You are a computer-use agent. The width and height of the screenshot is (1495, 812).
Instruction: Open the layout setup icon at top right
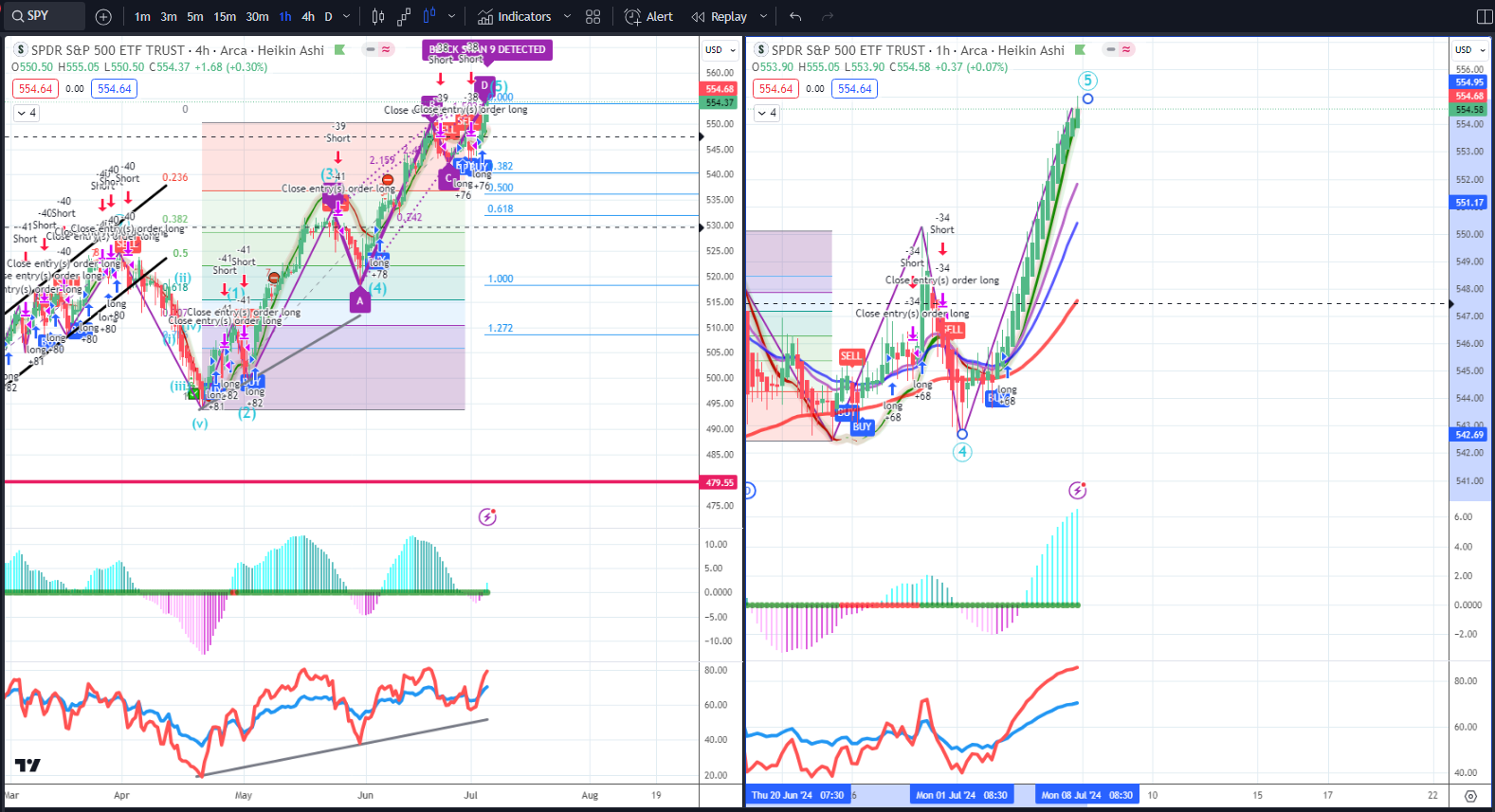(x=1485, y=17)
